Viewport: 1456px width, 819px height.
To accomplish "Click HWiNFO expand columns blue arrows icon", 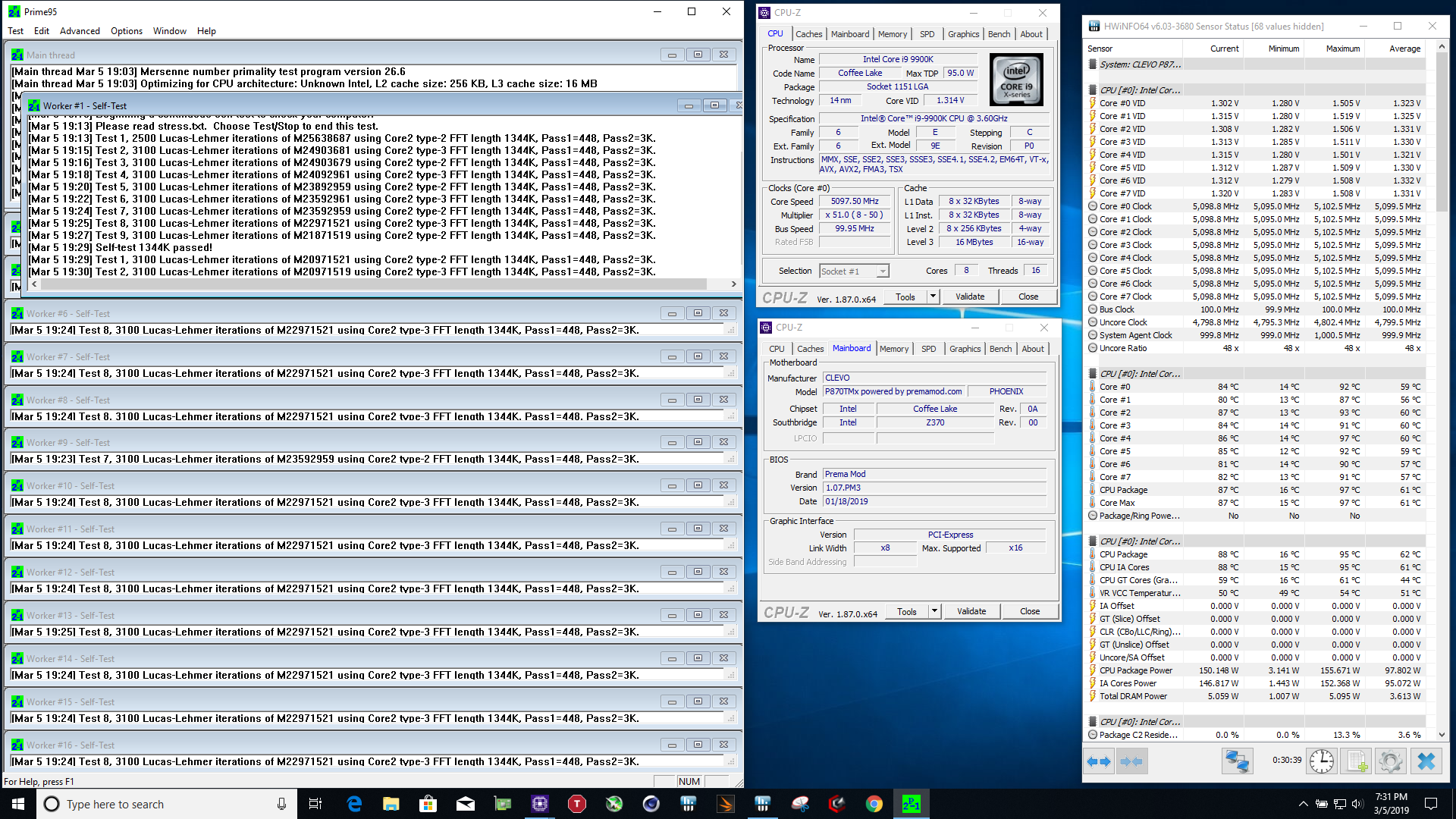I will pyautogui.click(x=1098, y=761).
